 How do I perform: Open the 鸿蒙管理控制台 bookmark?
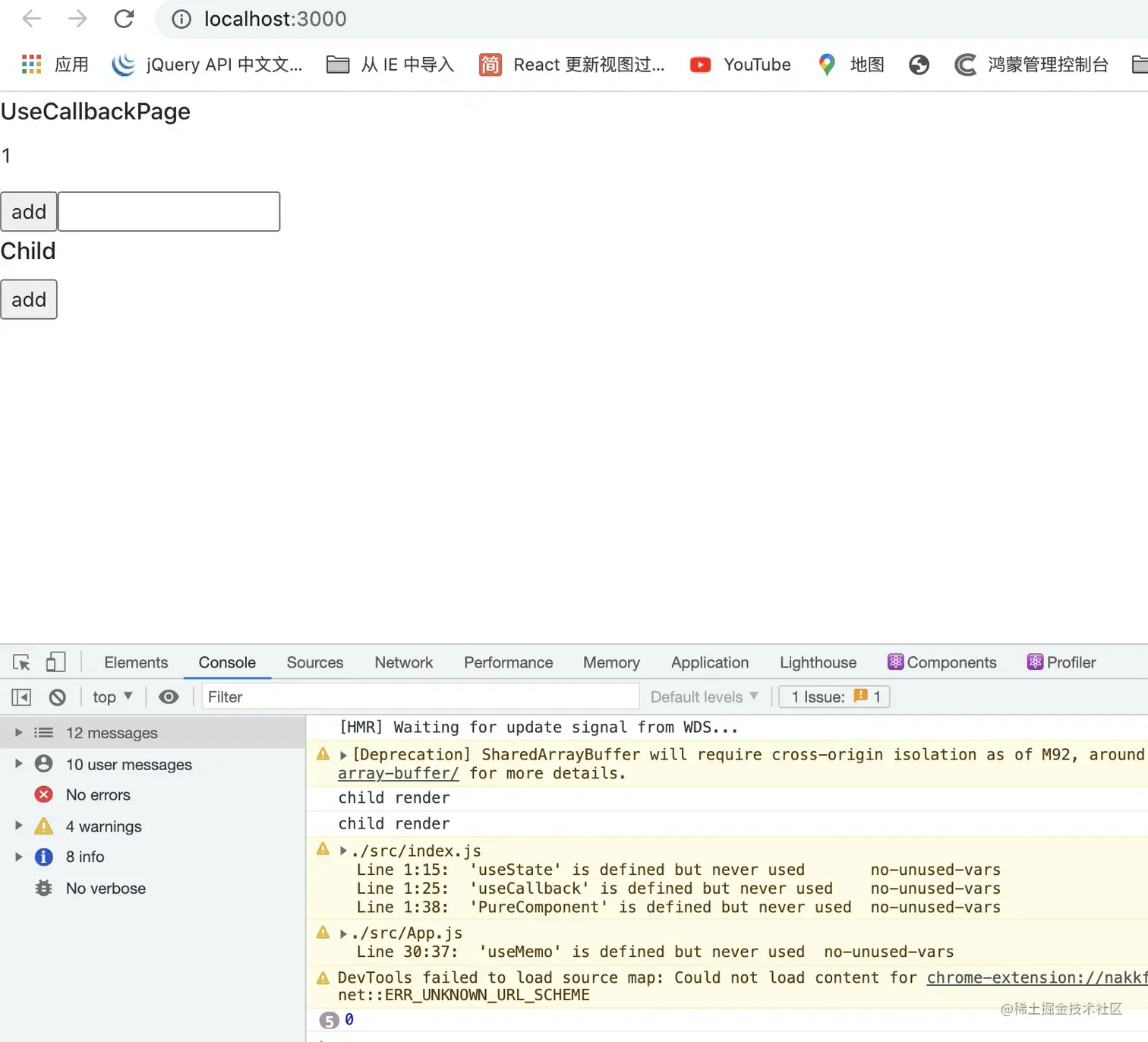(1031, 65)
